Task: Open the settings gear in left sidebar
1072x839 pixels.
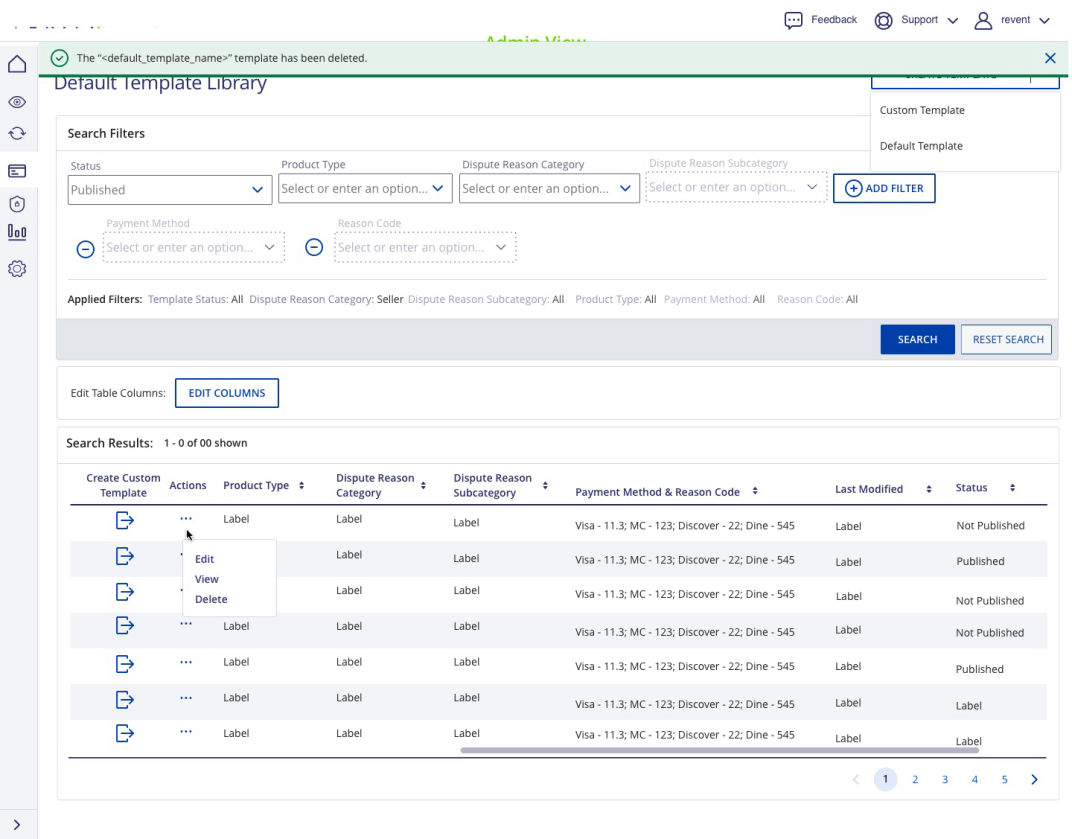Action: [17, 269]
